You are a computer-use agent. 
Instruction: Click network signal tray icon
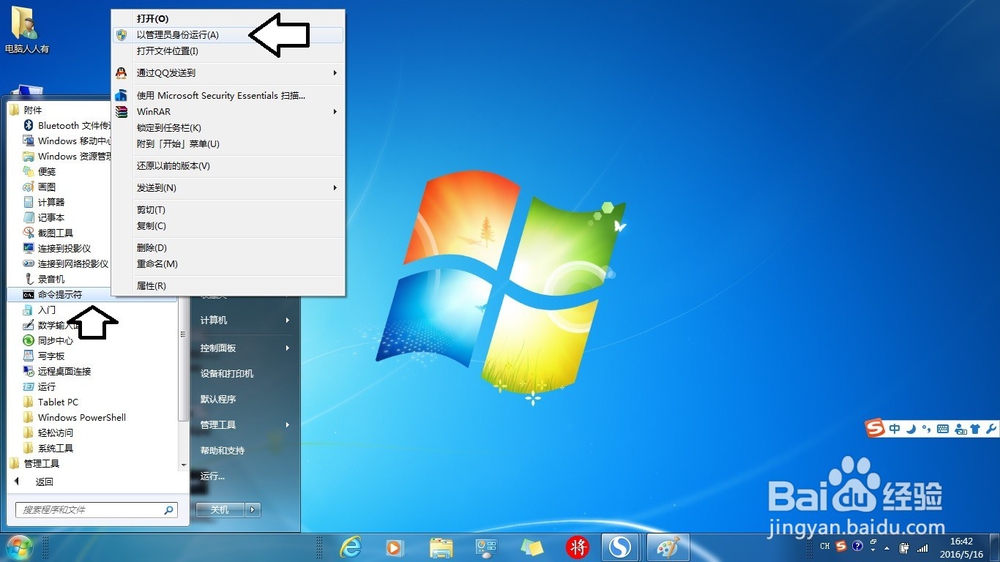click(922, 548)
